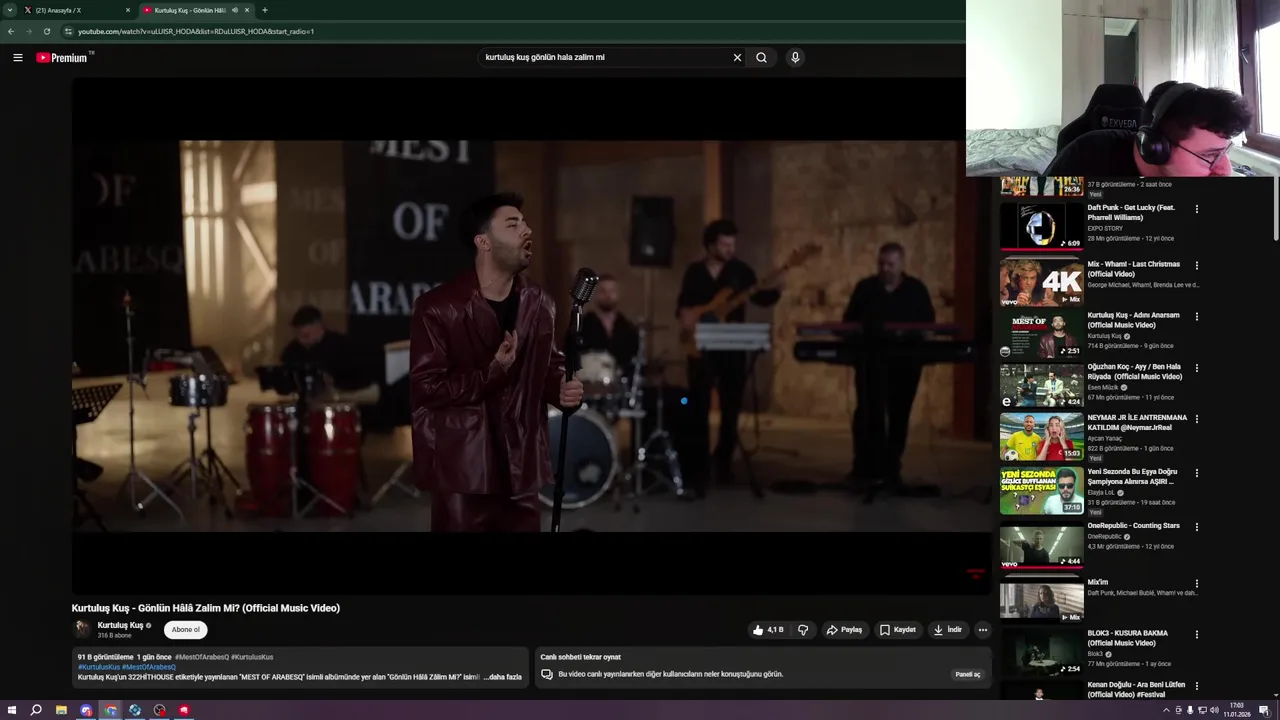
Task: Mute the YouTube tab via speaker icon
Action: tap(235, 10)
